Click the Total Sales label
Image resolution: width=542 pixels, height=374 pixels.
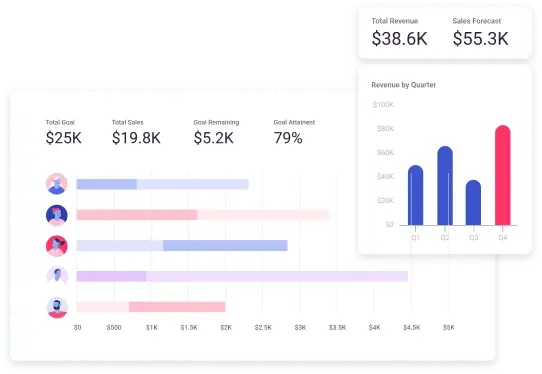(x=128, y=122)
